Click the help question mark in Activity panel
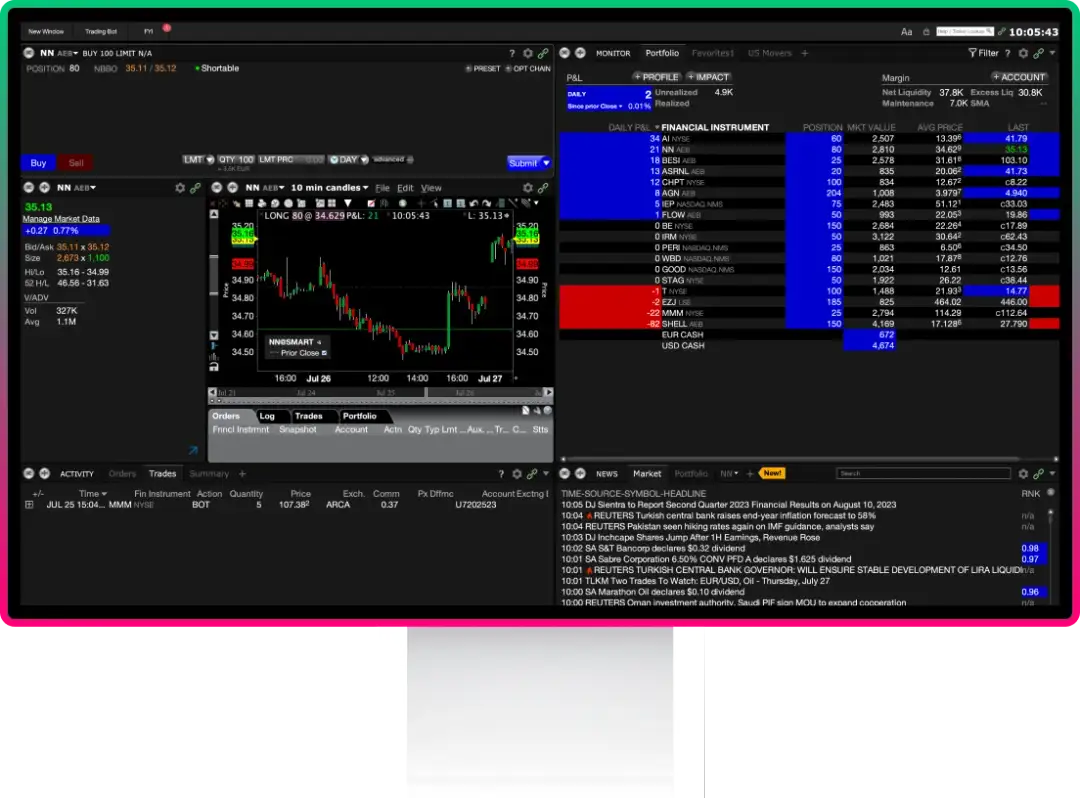 coord(501,474)
